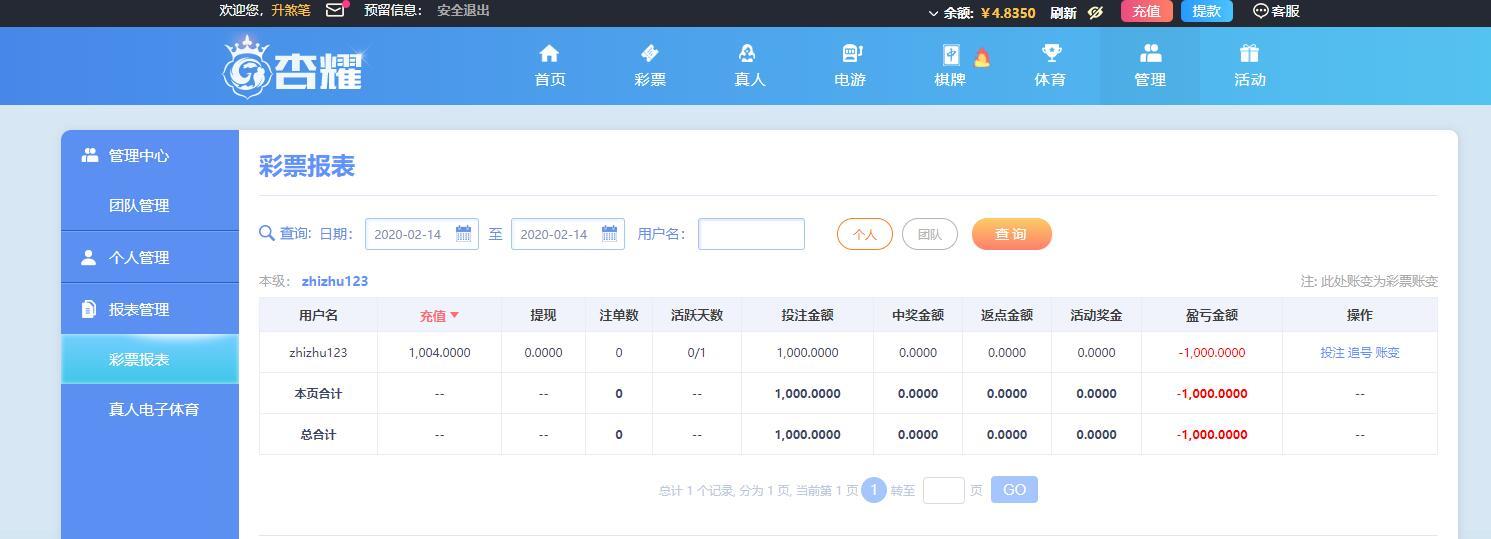Select the 团队 team filter
1491x539 pixels.
coord(930,234)
